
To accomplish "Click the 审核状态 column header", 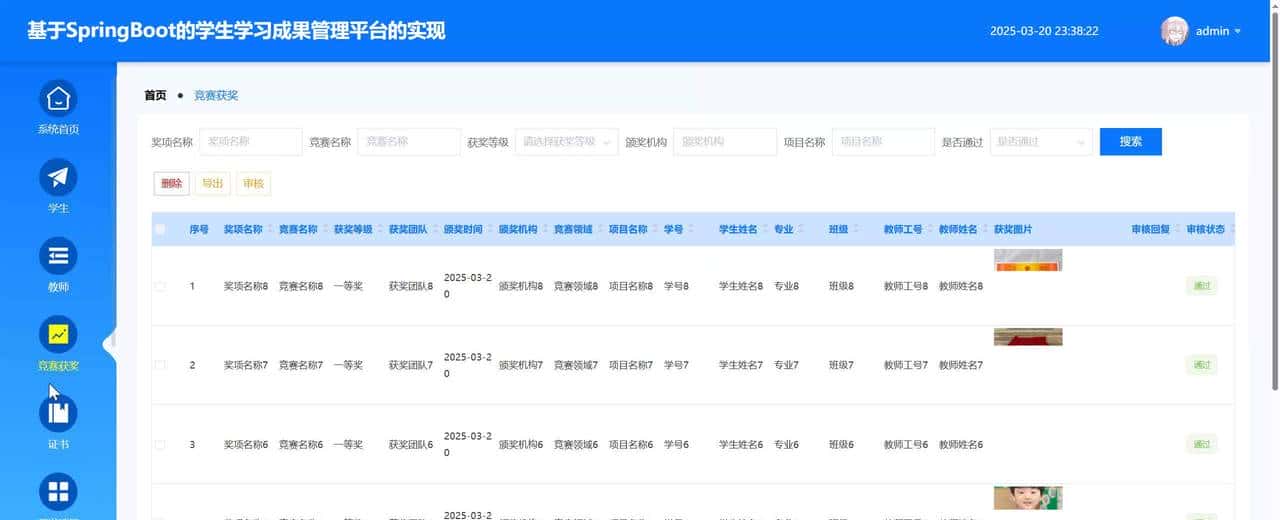I will click(x=1206, y=230).
